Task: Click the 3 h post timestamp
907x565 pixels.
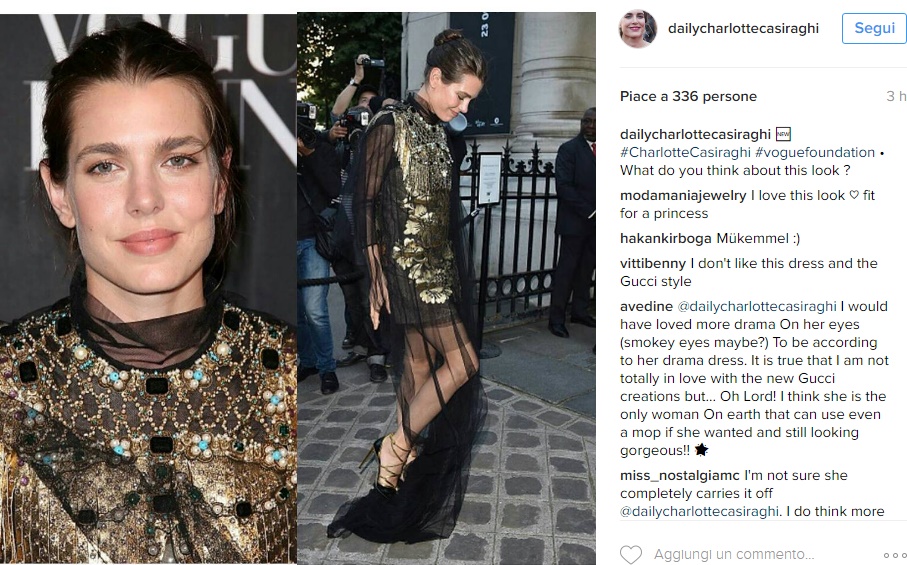Action: [x=895, y=96]
